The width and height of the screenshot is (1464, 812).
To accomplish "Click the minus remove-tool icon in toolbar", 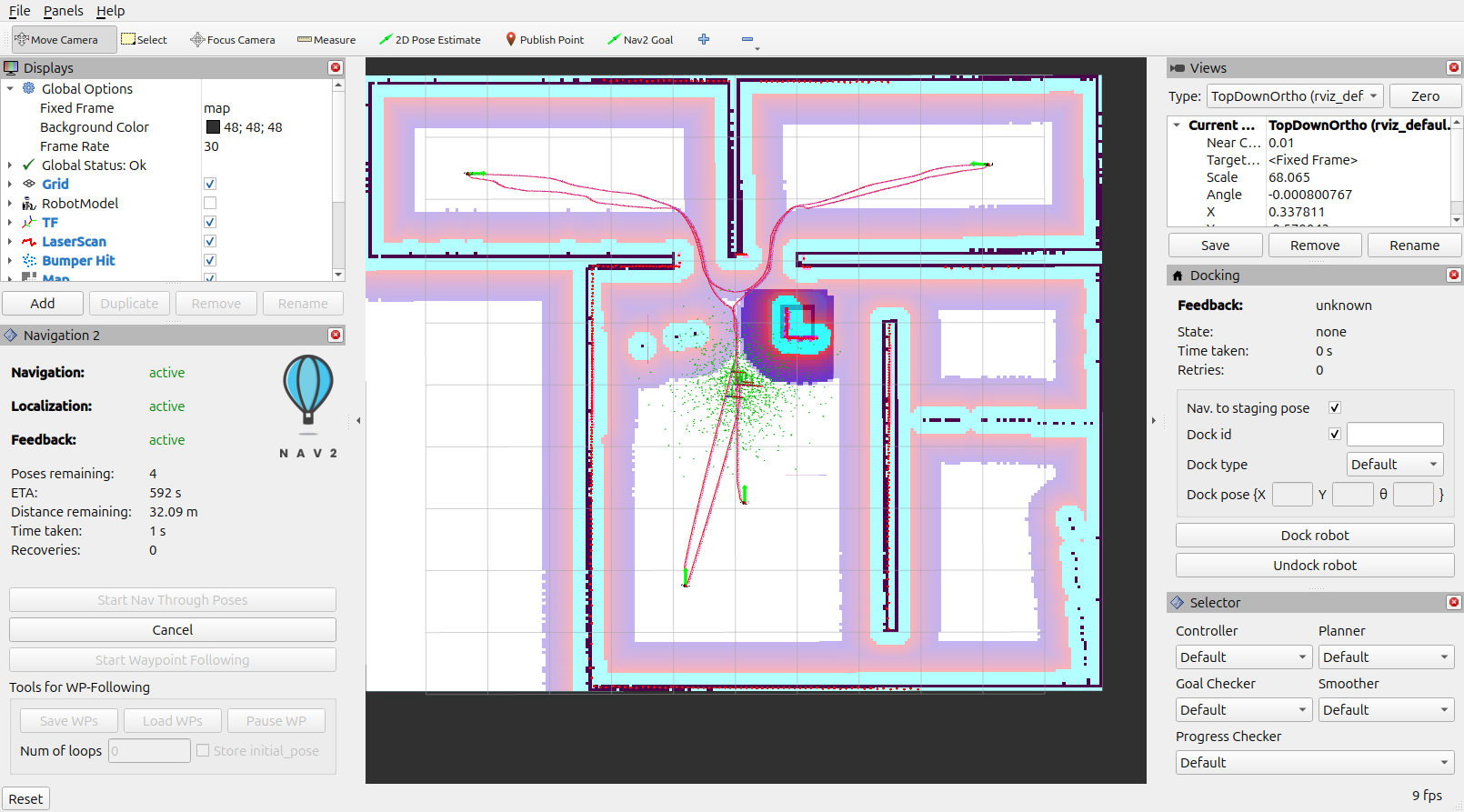I will pyautogui.click(x=747, y=39).
